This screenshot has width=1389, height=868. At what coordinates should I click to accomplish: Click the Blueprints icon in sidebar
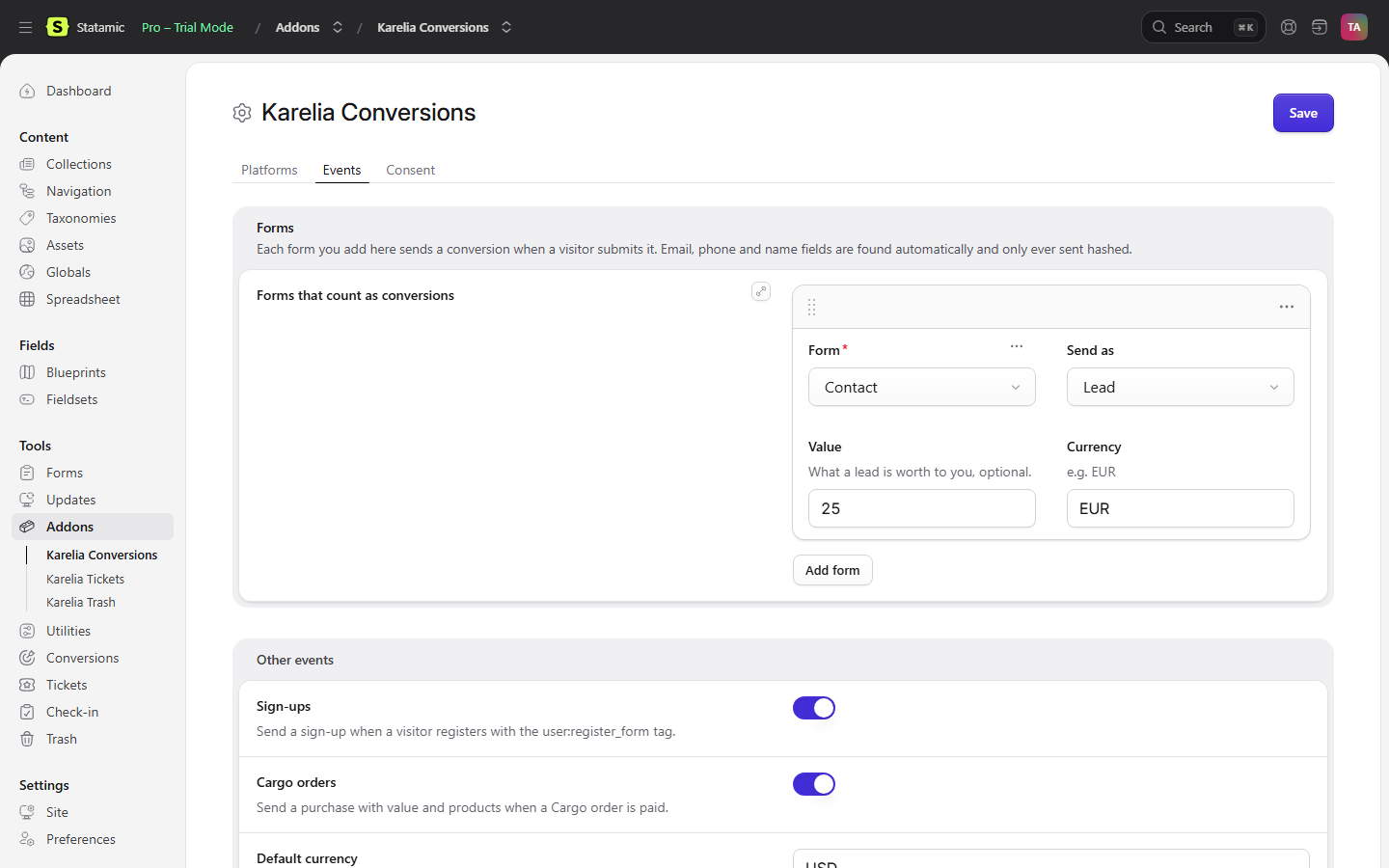click(27, 372)
